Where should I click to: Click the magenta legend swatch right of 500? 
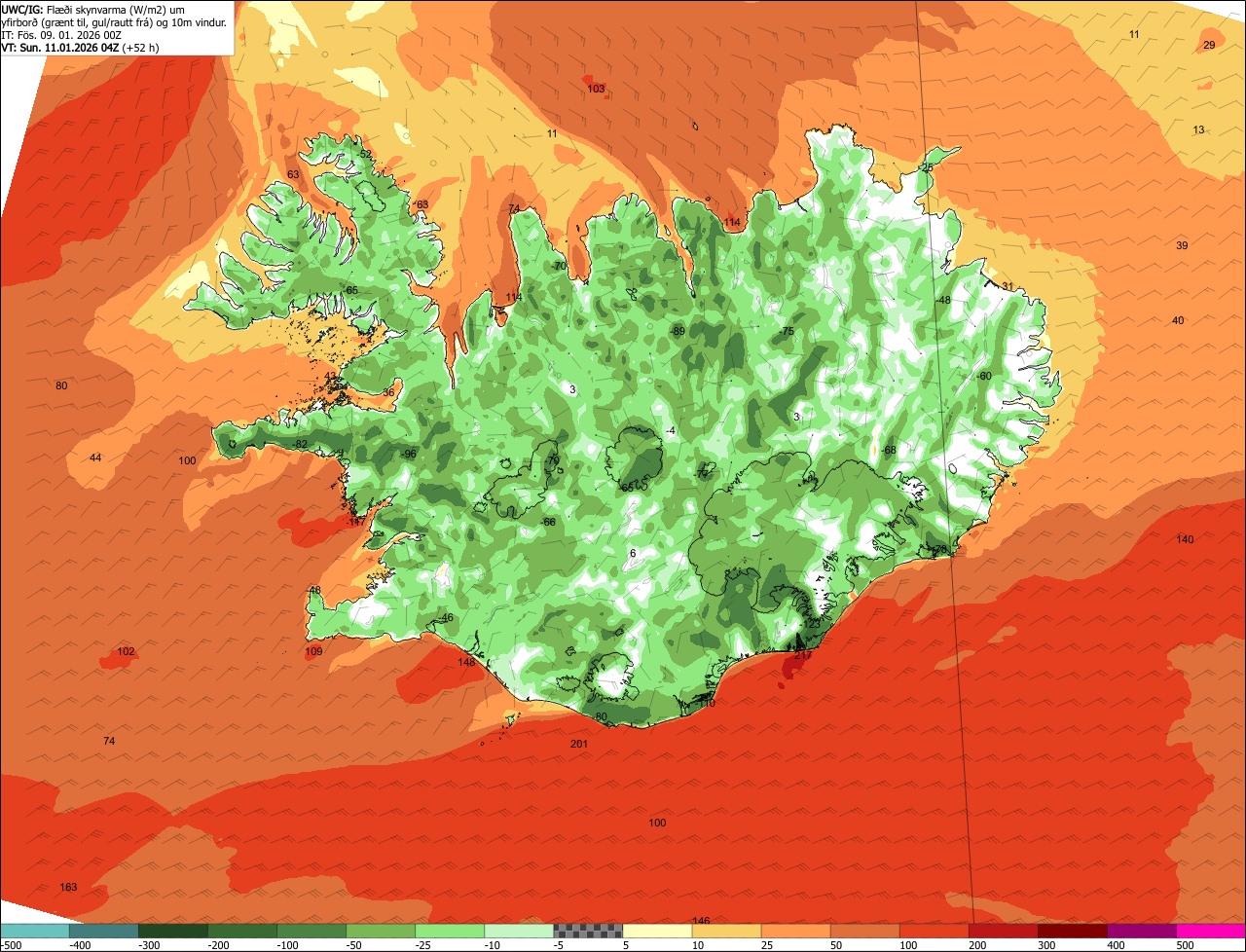tap(1211, 932)
